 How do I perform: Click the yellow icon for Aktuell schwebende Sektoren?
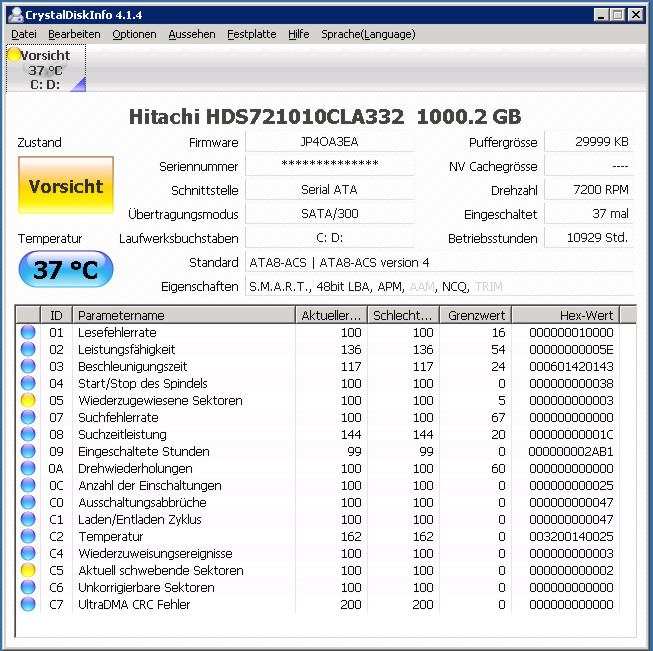pyautogui.click(x=28, y=570)
